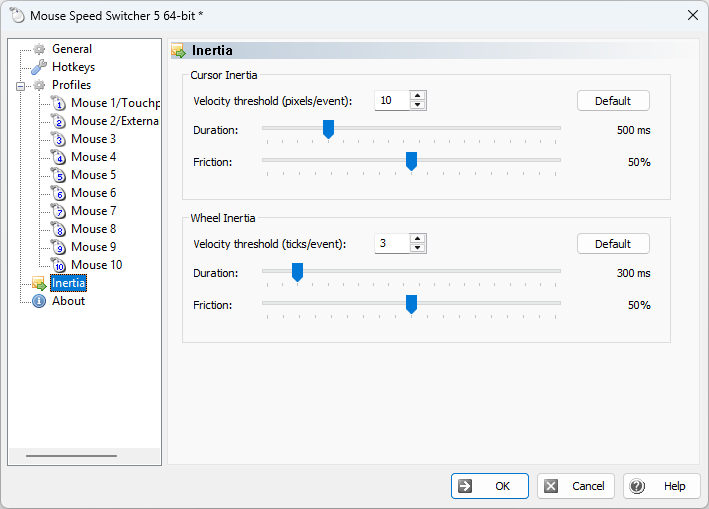
Task: Decrease cursor velocity threshold with down arrow
Action: (x=418, y=105)
